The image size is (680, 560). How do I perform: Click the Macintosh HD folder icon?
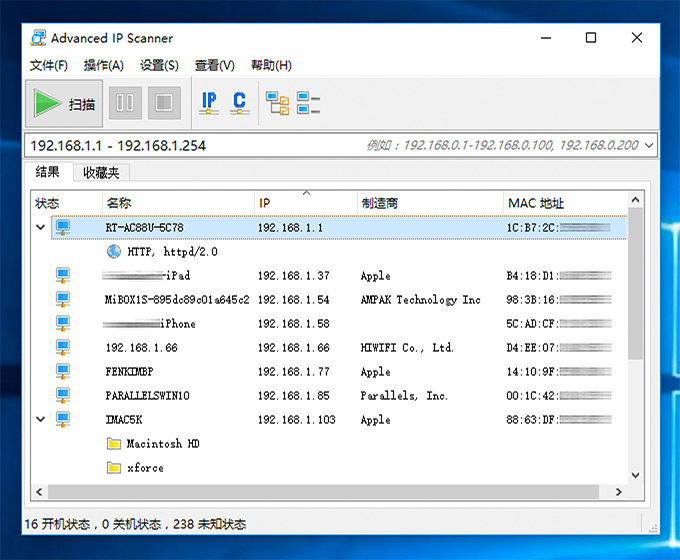pos(114,443)
